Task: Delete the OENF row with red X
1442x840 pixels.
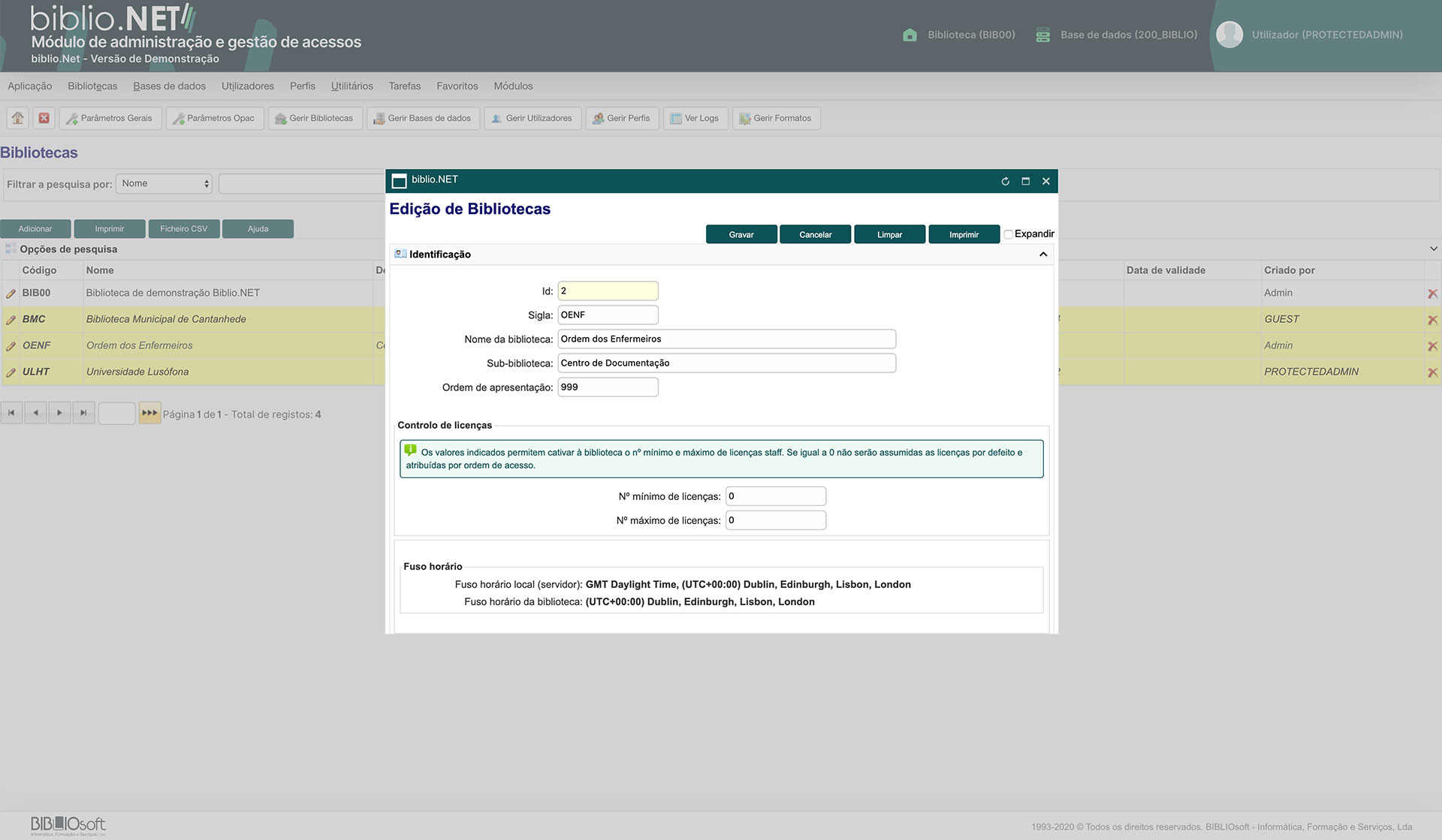Action: [1432, 346]
